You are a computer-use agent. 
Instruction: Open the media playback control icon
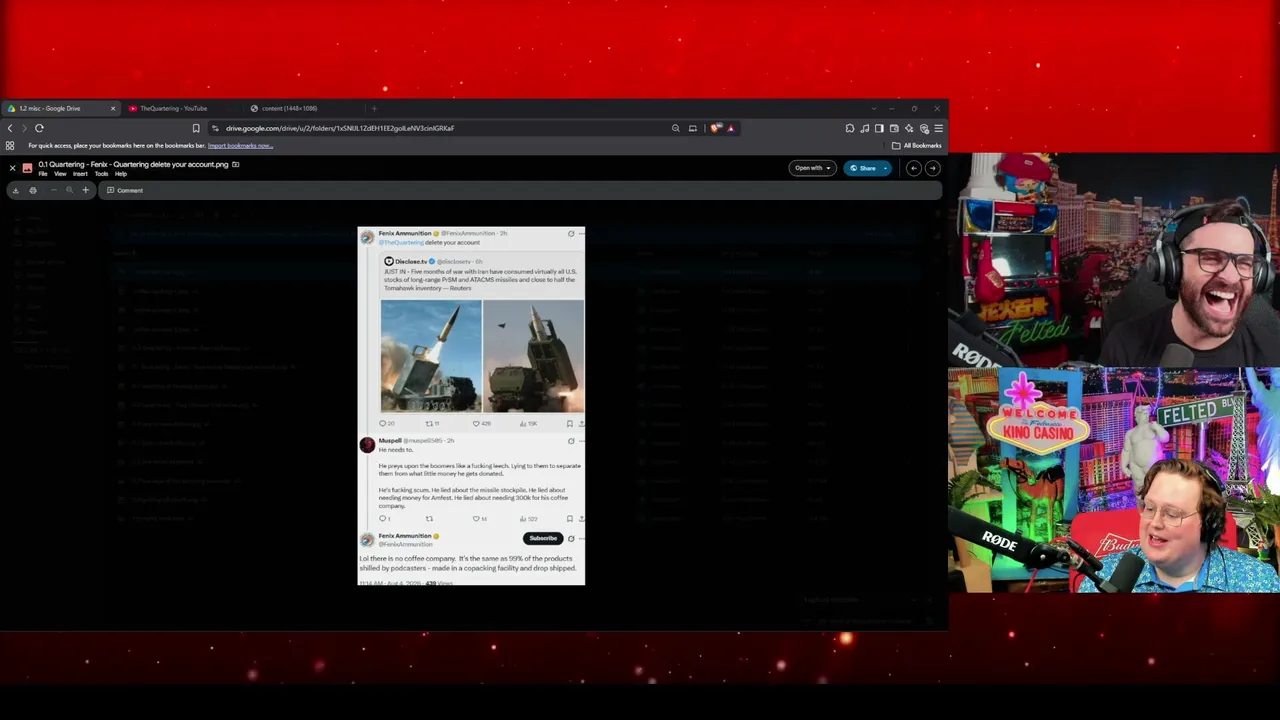(865, 128)
